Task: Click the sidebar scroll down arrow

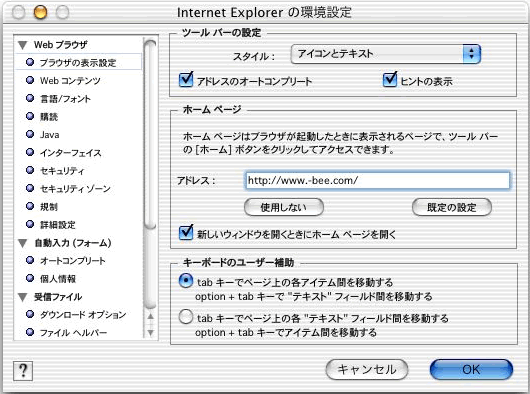Action: coord(150,333)
